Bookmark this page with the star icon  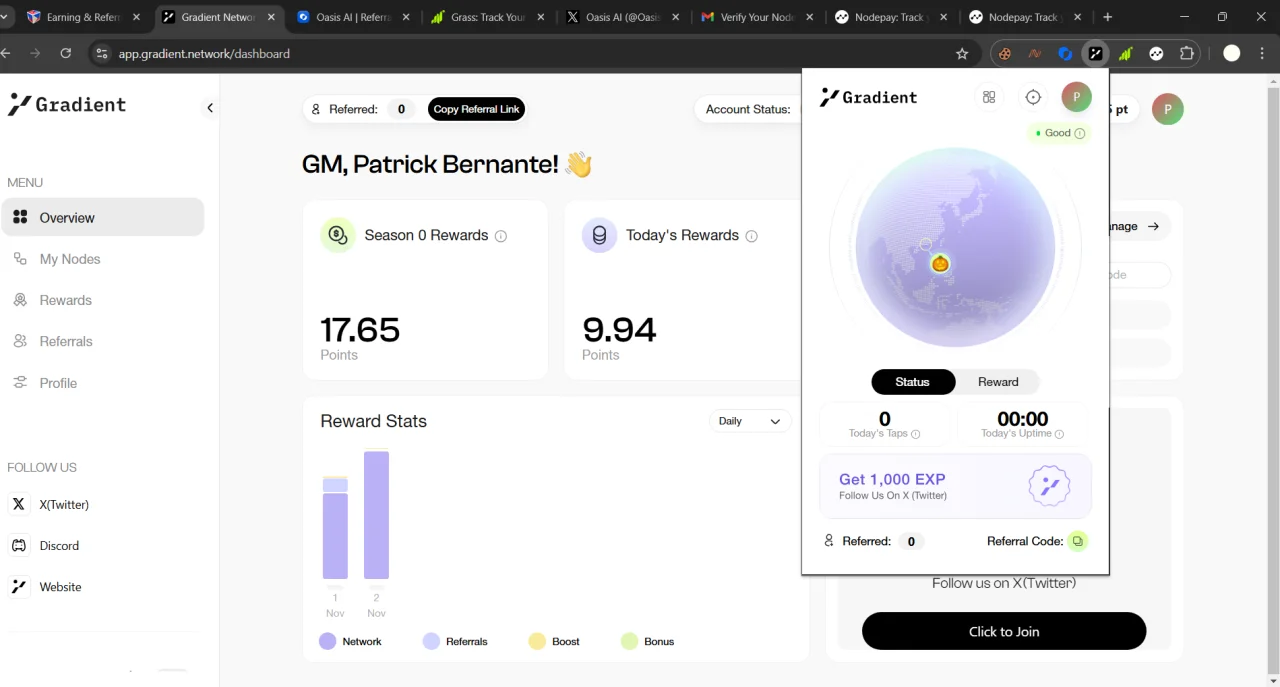[x=962, y=54]
